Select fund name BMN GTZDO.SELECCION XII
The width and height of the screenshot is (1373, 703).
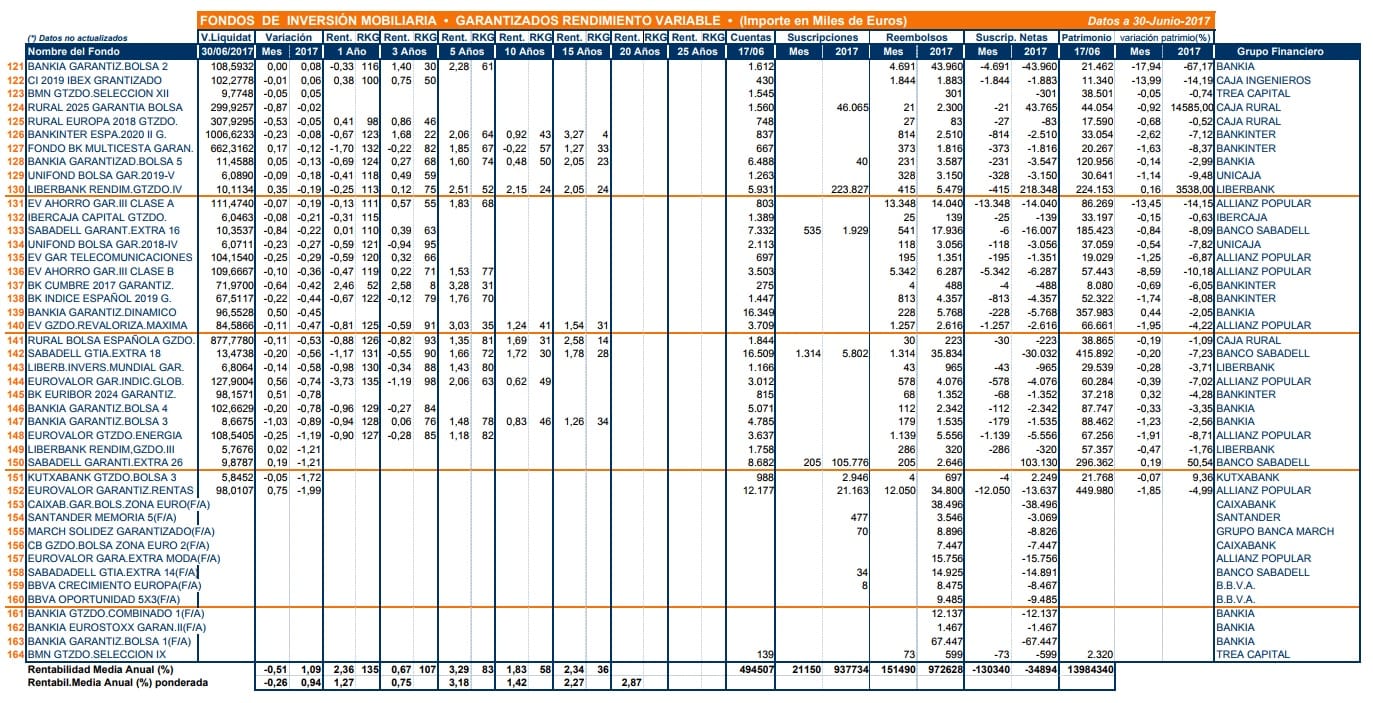(99, 93)
